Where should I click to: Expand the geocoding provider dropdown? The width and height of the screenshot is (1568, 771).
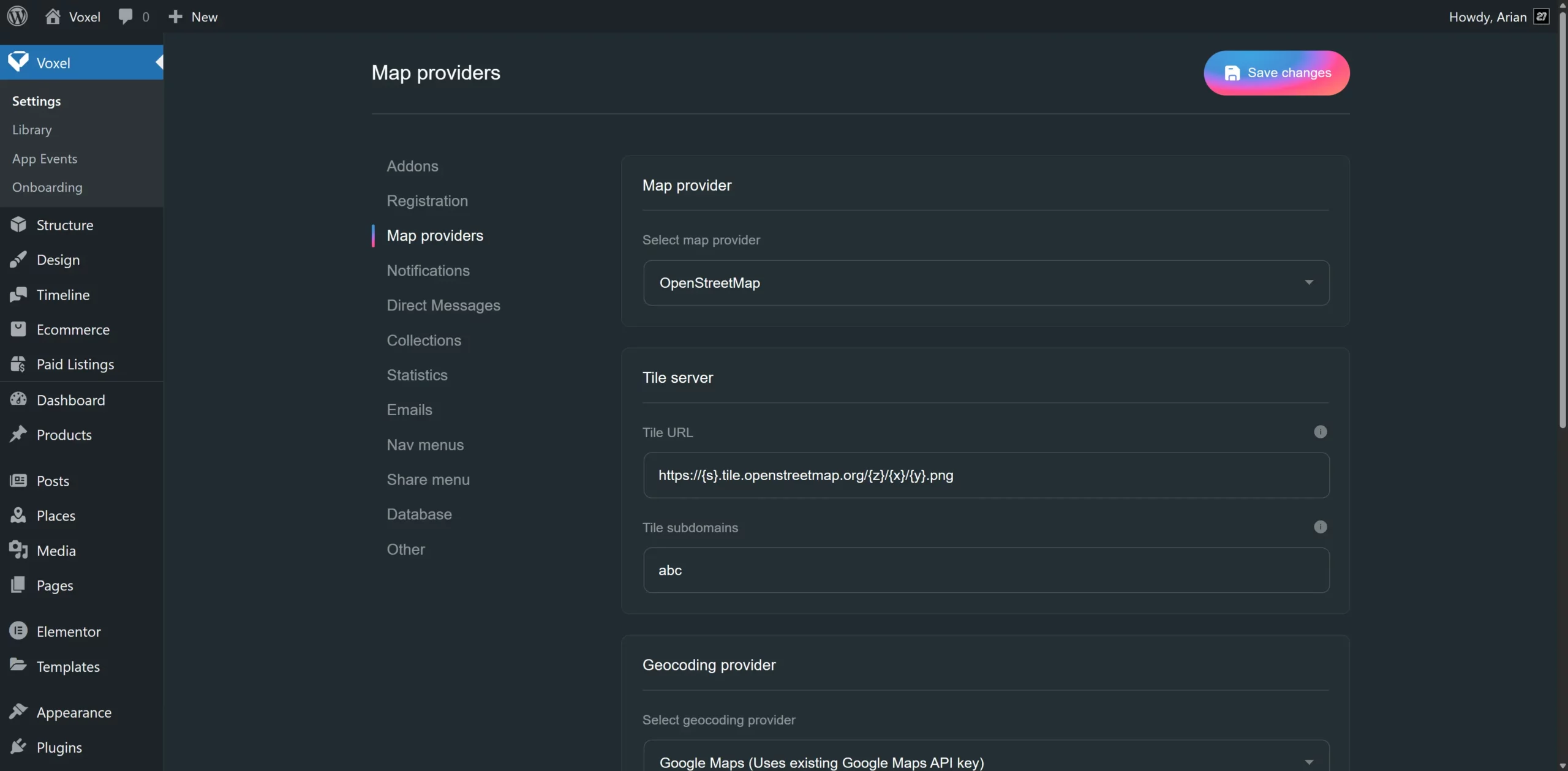[986, 762]
